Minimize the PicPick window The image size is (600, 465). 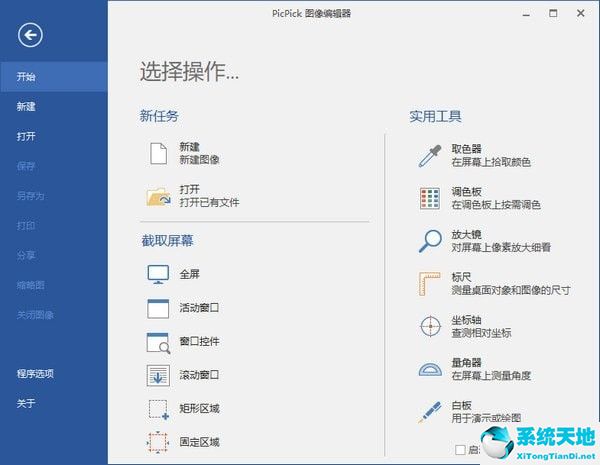(527, 14)
